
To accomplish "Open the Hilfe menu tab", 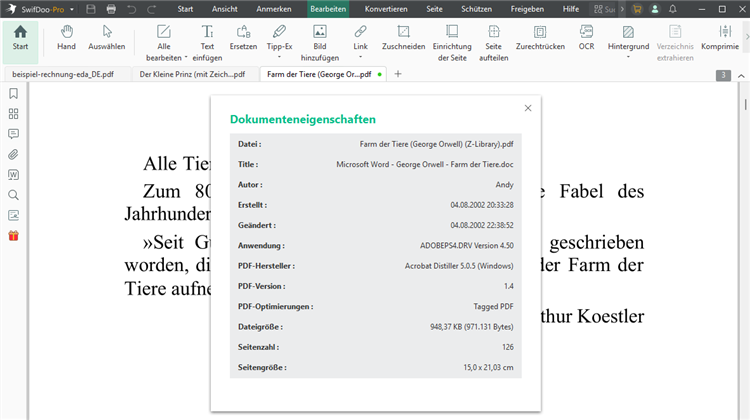I will [x=571, y=9].
